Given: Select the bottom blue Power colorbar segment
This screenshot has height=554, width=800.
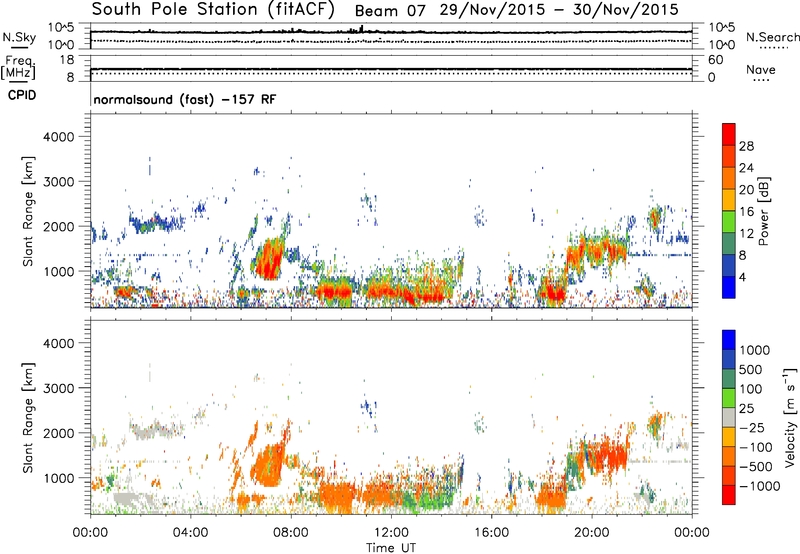Looking at the screenshot, I should click(x=729, y=288).
